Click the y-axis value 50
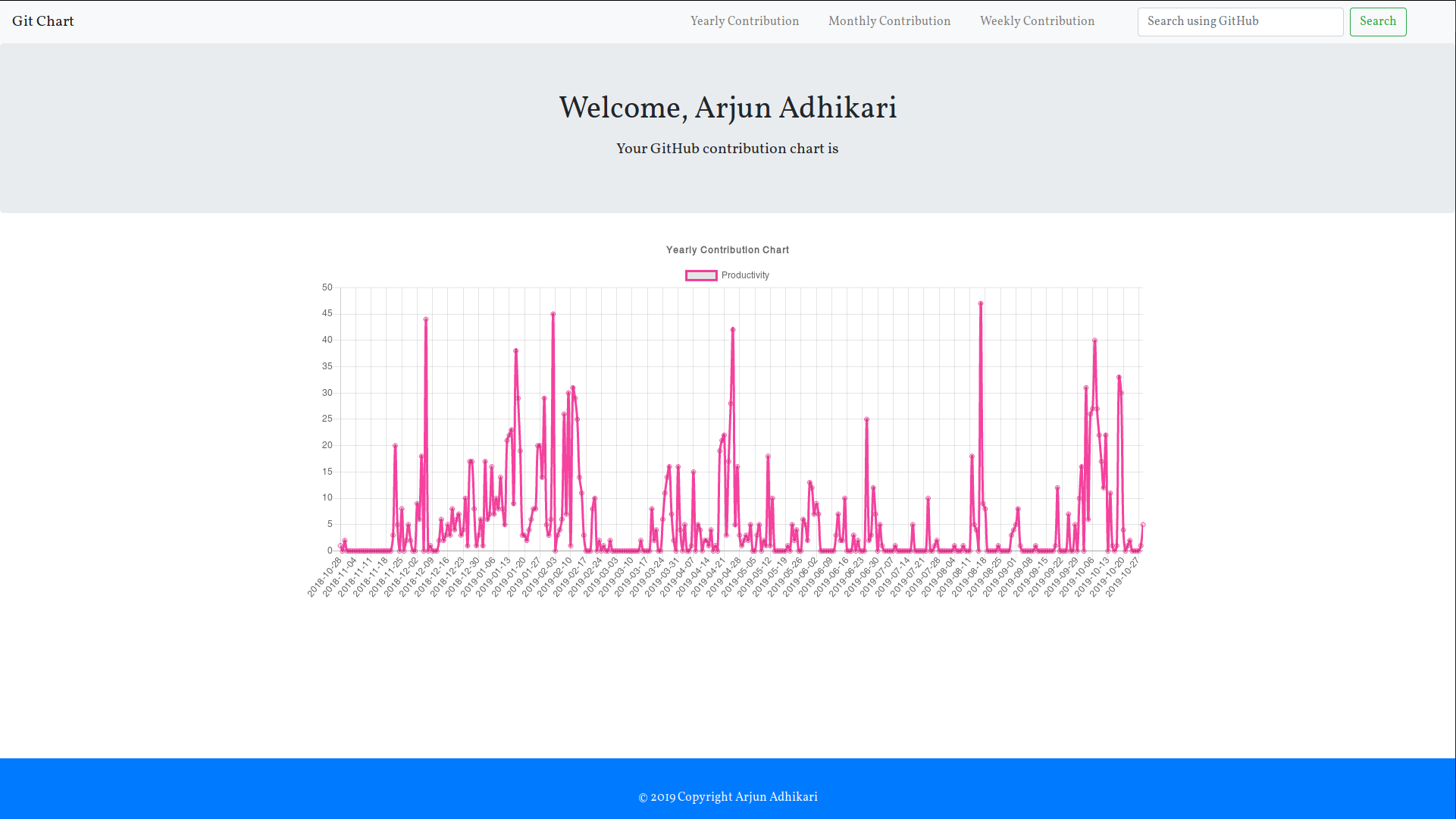The height and width of the screenshot is (819, 1456). click(327, 287)
